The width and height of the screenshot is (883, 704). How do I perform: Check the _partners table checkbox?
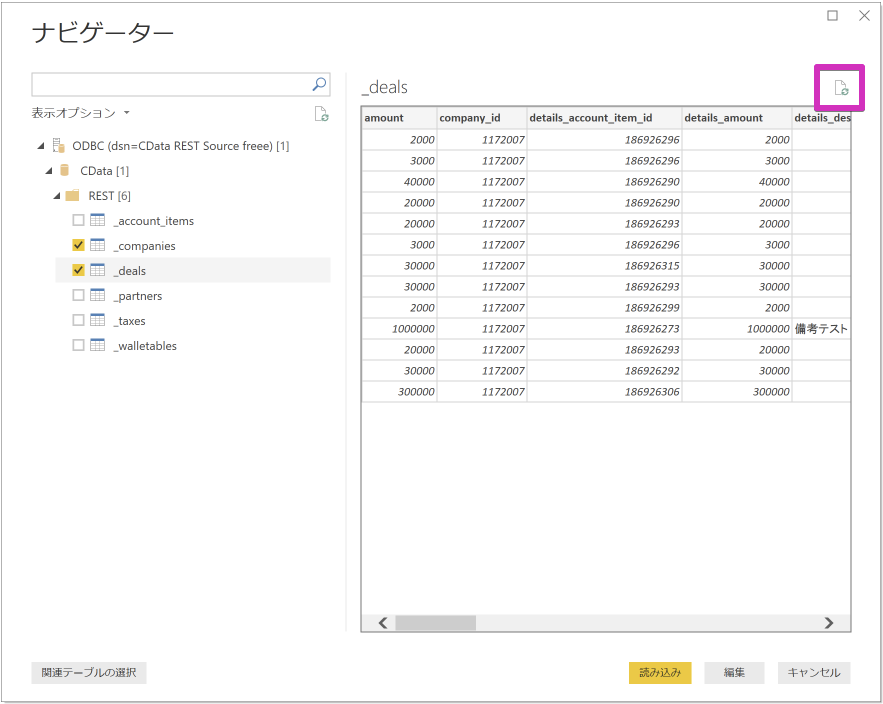point(77,294)
